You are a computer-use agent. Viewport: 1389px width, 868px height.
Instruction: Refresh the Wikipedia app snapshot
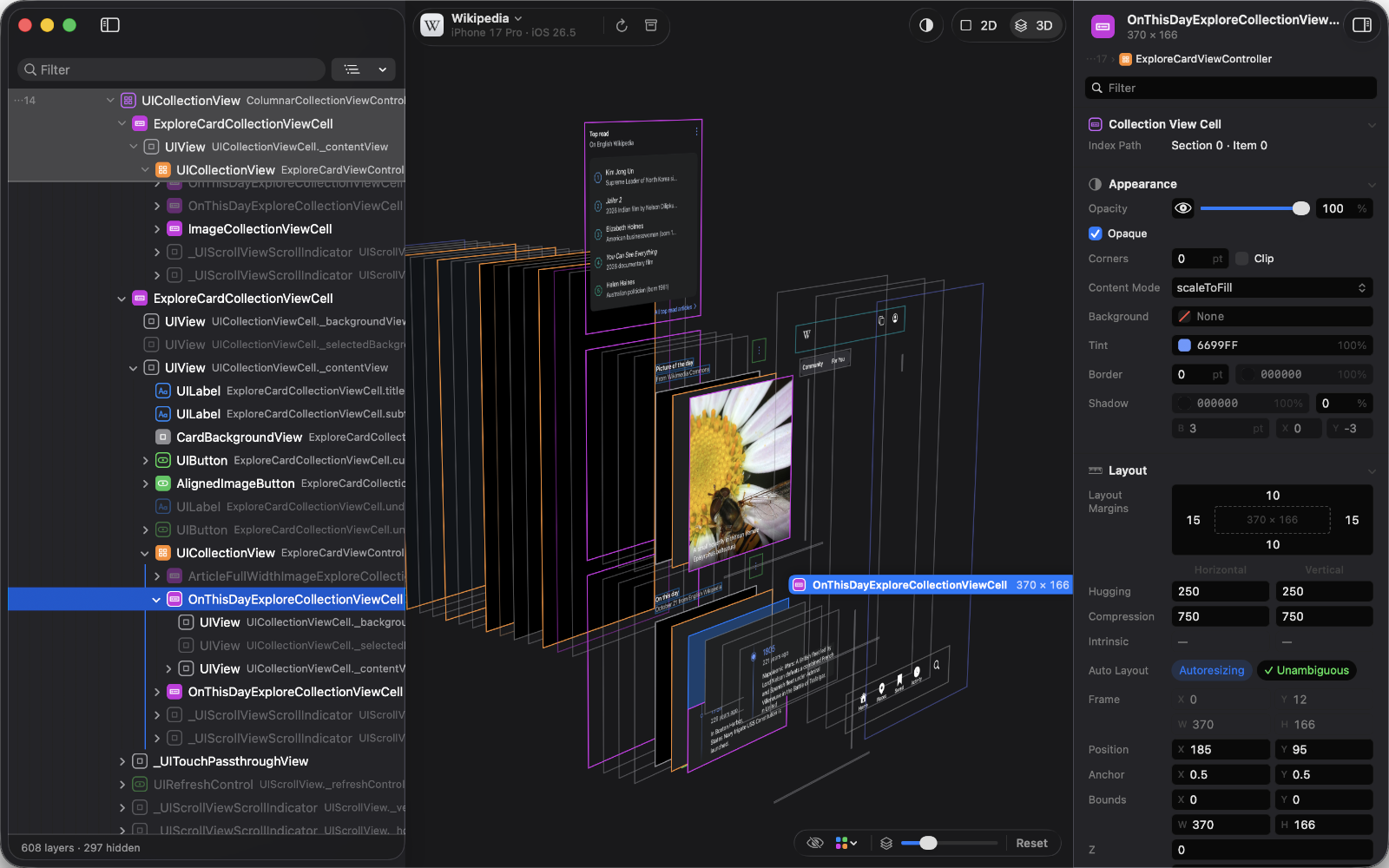point(622,26)
